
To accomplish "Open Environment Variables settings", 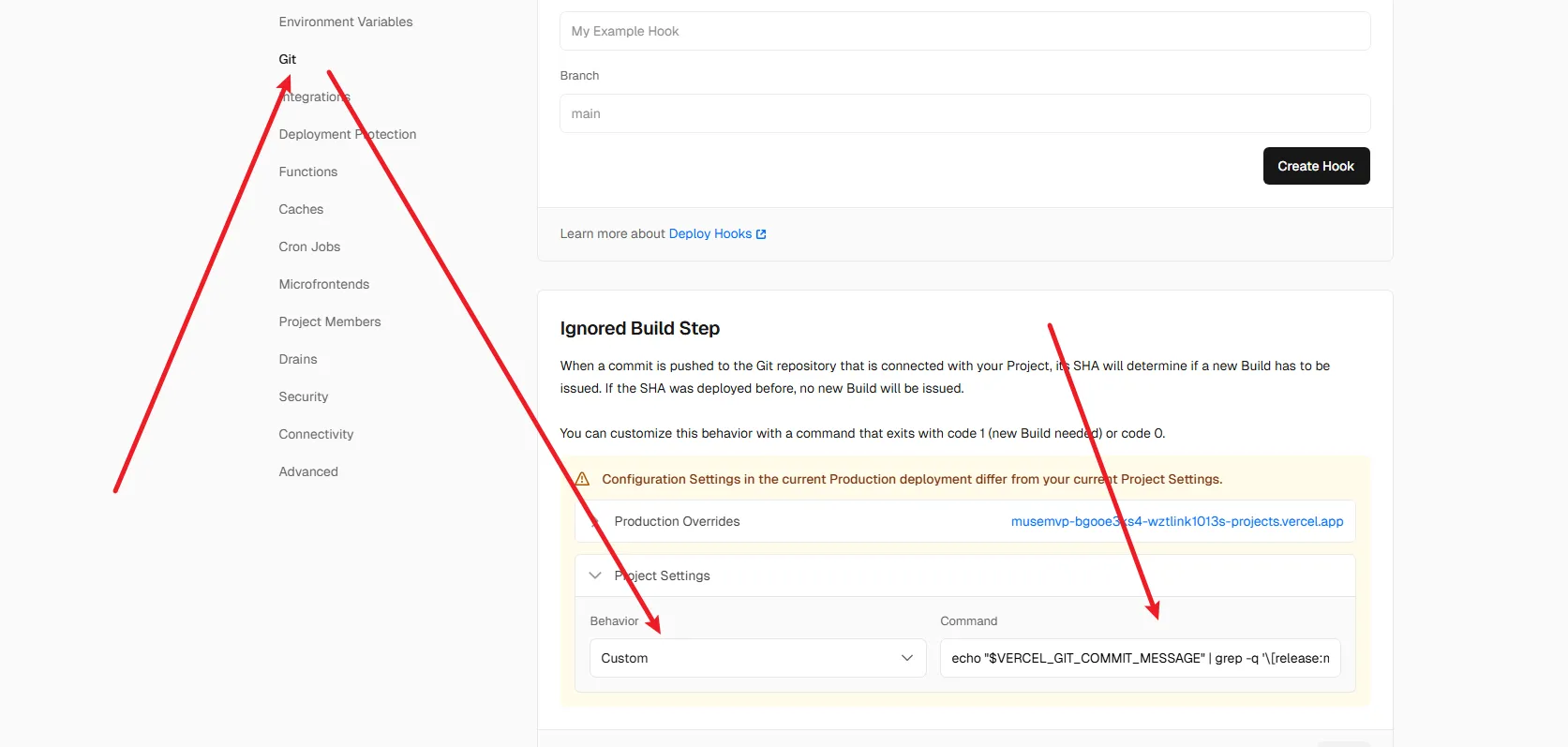I will click(x=346, y=22).
